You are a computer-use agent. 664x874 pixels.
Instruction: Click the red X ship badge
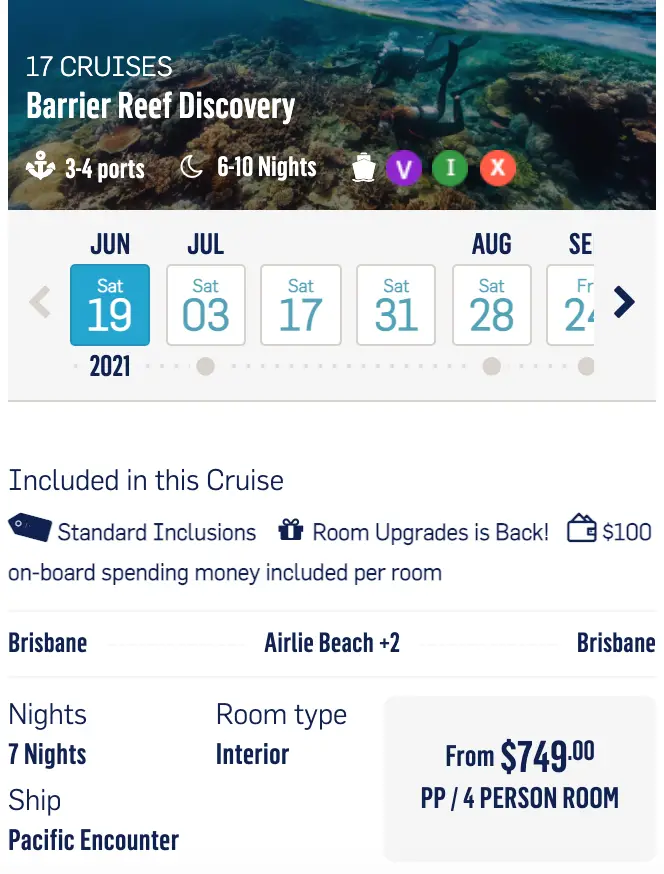point(497,168)
